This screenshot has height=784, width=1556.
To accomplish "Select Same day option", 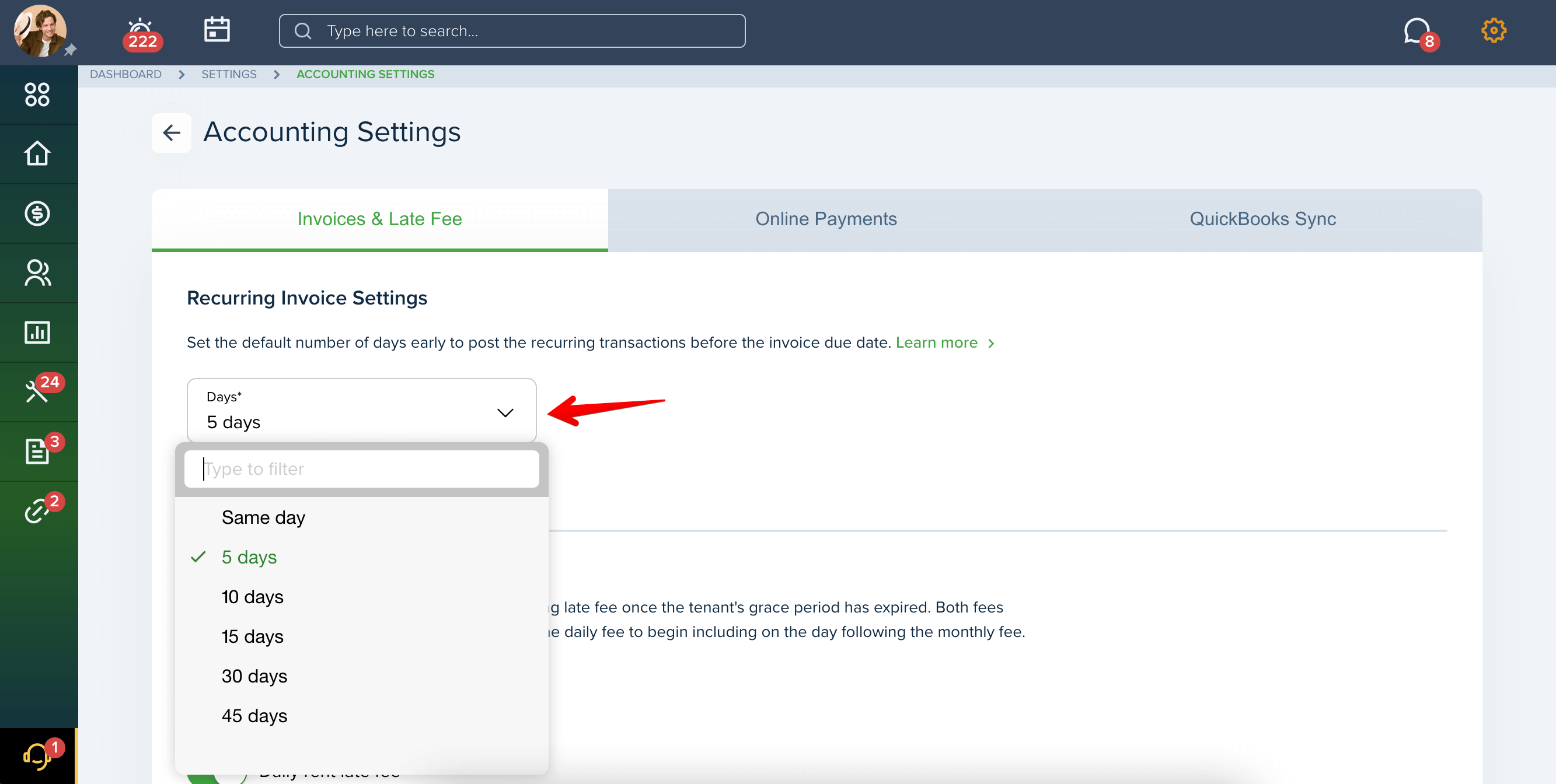I will [362, 517].
